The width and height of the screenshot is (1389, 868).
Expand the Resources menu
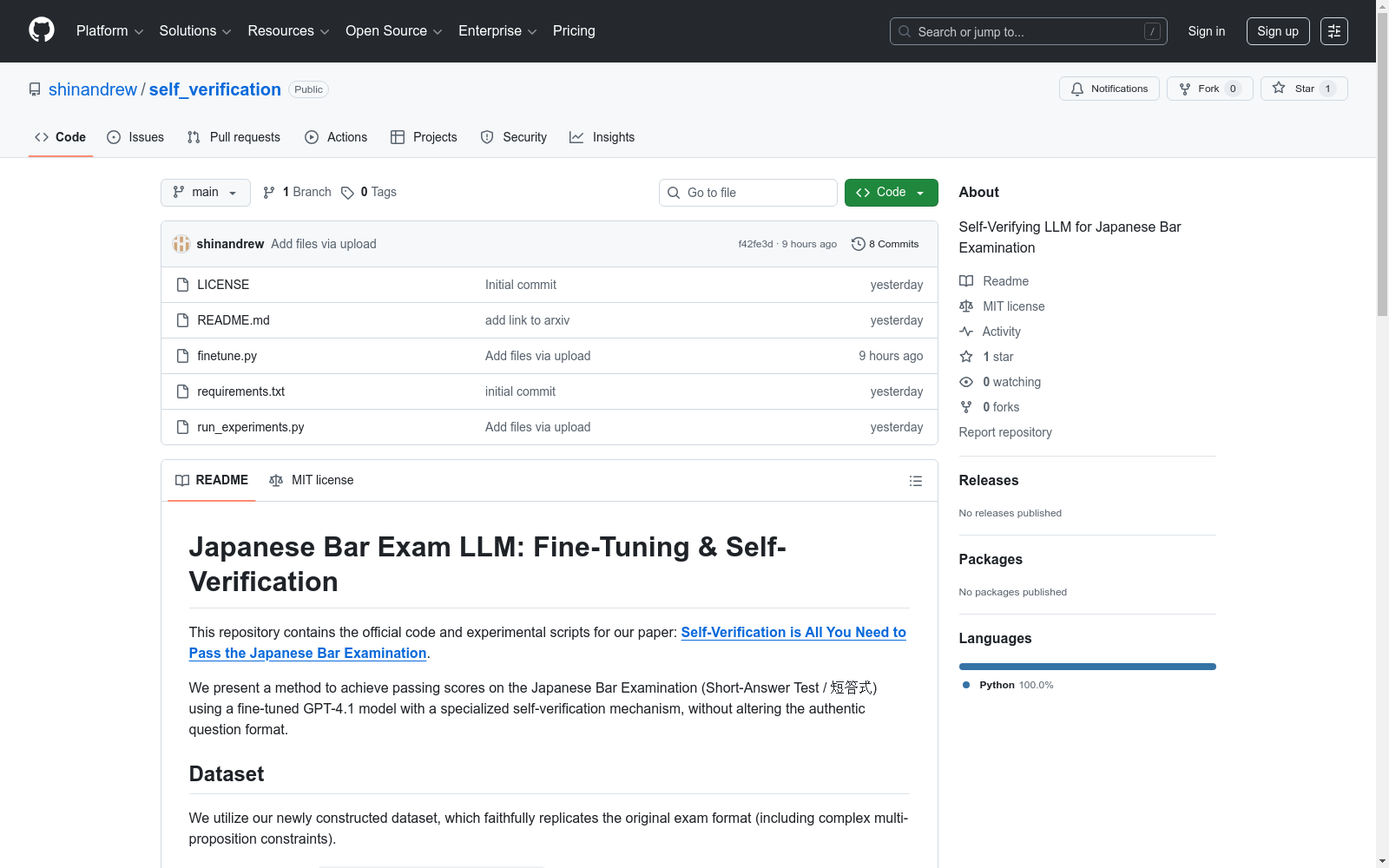(x=288, y=31)
